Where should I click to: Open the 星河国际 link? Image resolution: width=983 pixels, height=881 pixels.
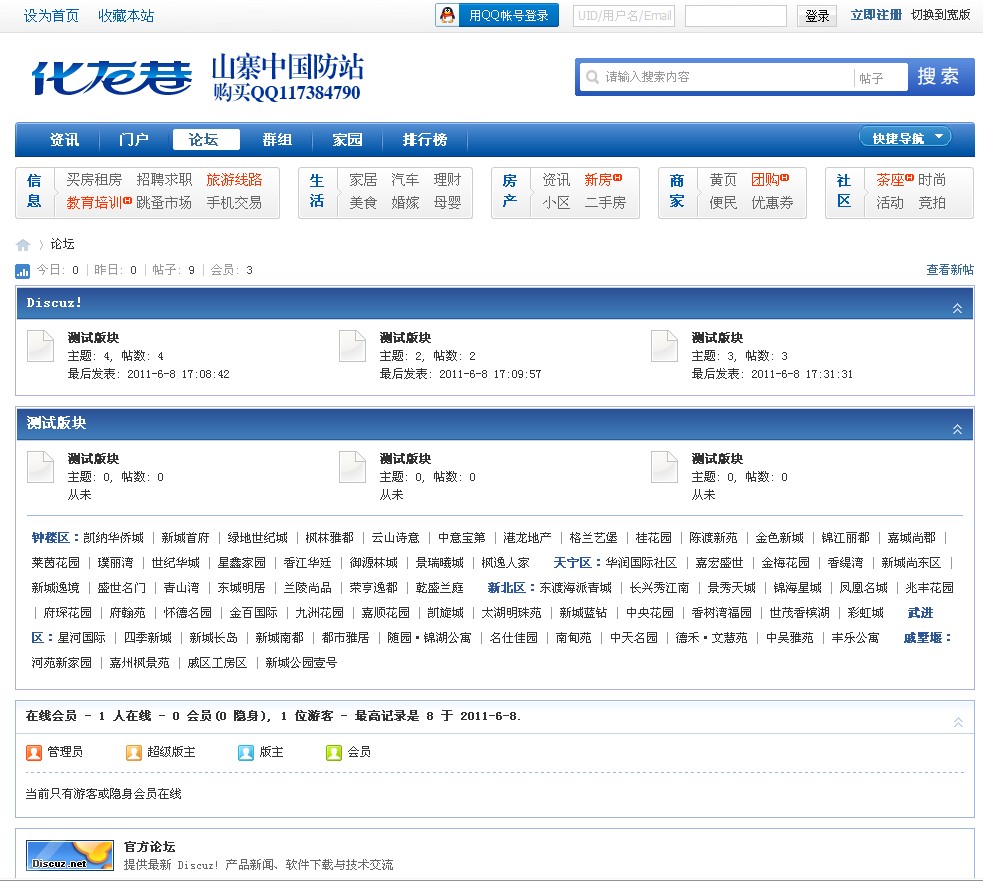(81, 638)
